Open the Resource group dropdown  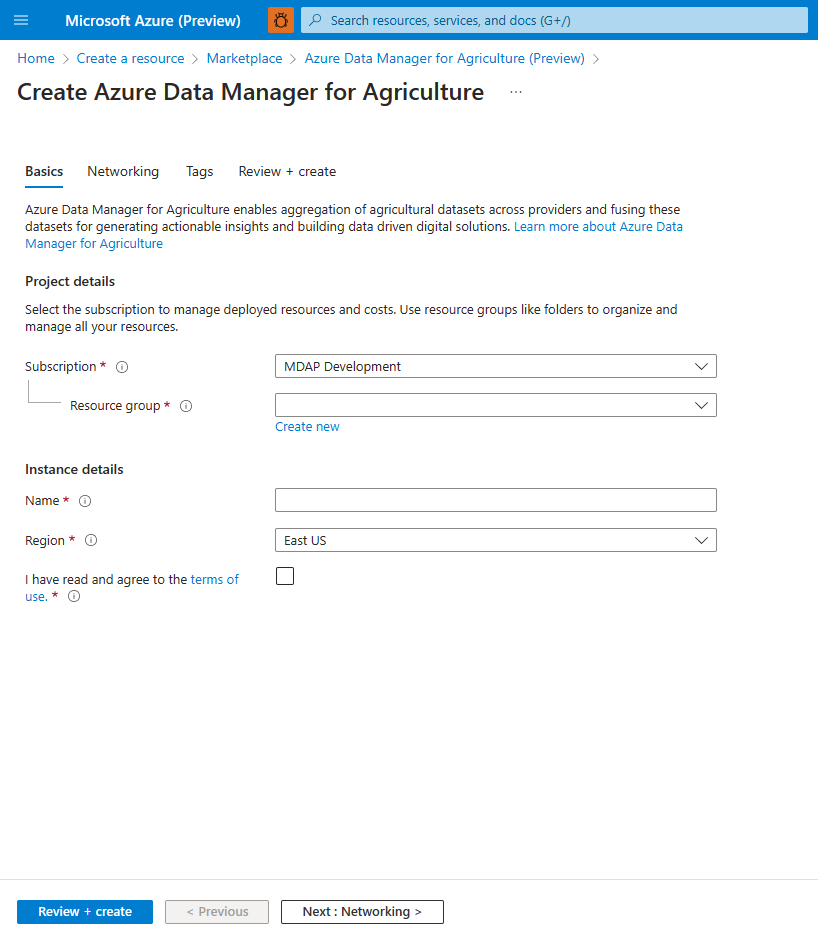coord(495,405)
